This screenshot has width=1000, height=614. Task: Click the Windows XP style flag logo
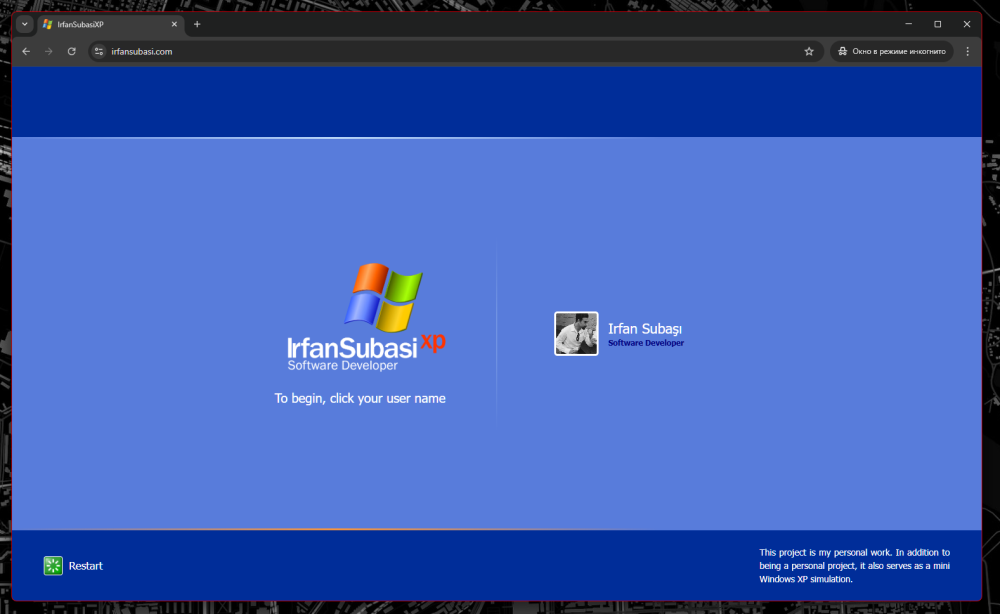coord(384,297)
